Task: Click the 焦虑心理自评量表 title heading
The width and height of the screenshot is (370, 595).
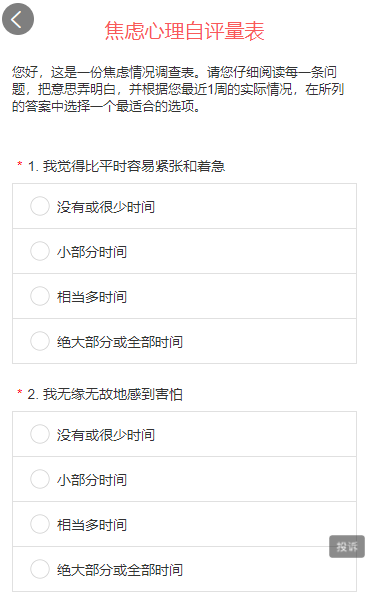Action: pos(184,31)
